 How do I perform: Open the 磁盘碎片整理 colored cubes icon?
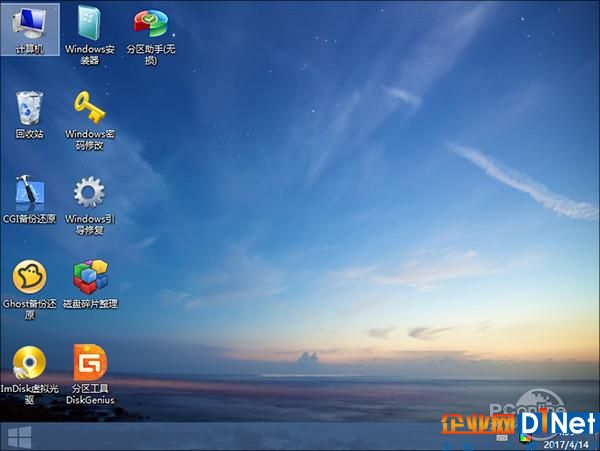click(90, 284)
